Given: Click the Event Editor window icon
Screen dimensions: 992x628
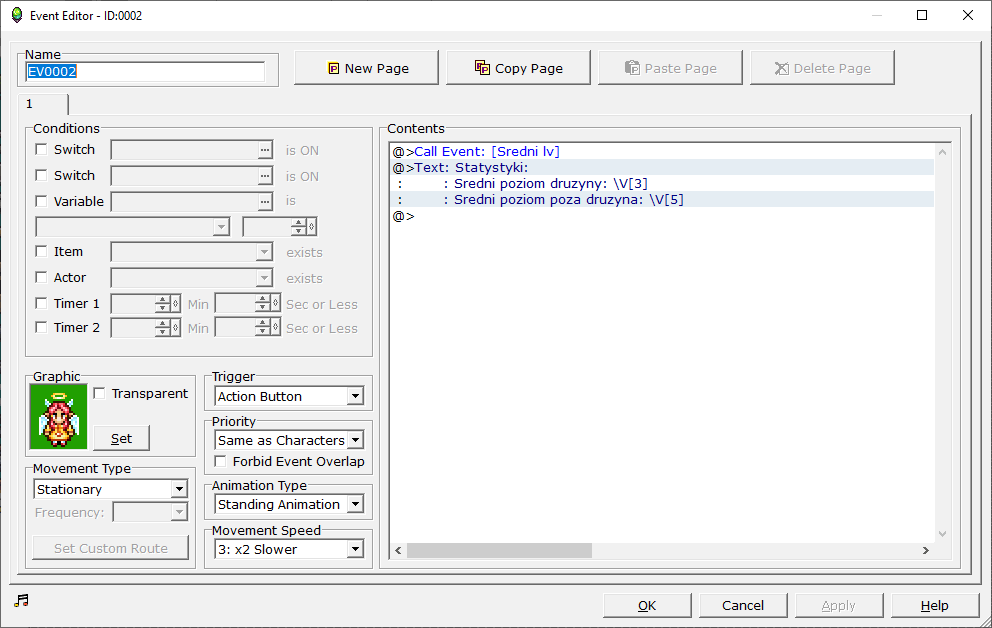Looking at the screenshot, I should pos(17,15).
